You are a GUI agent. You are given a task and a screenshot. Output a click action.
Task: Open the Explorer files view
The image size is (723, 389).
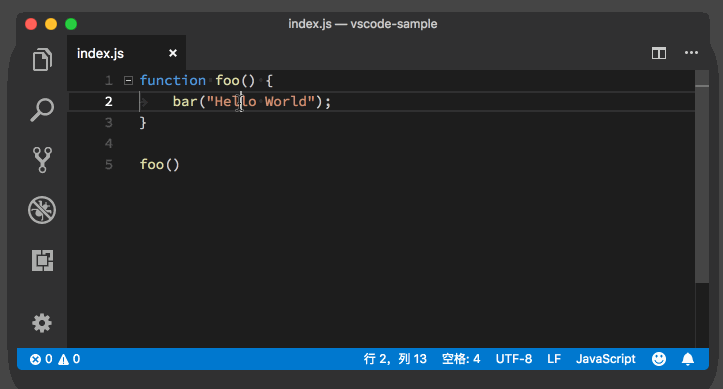42,59
